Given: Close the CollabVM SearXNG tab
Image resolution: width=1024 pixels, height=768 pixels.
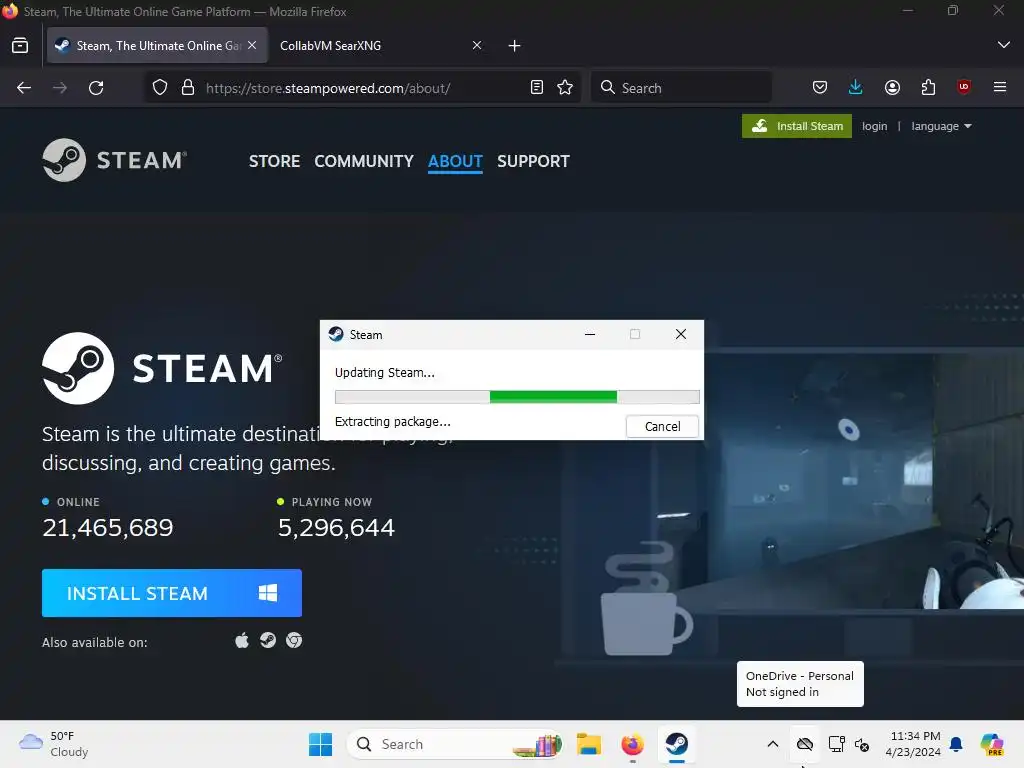Looking at the screenshot, I should pos(477,45).
